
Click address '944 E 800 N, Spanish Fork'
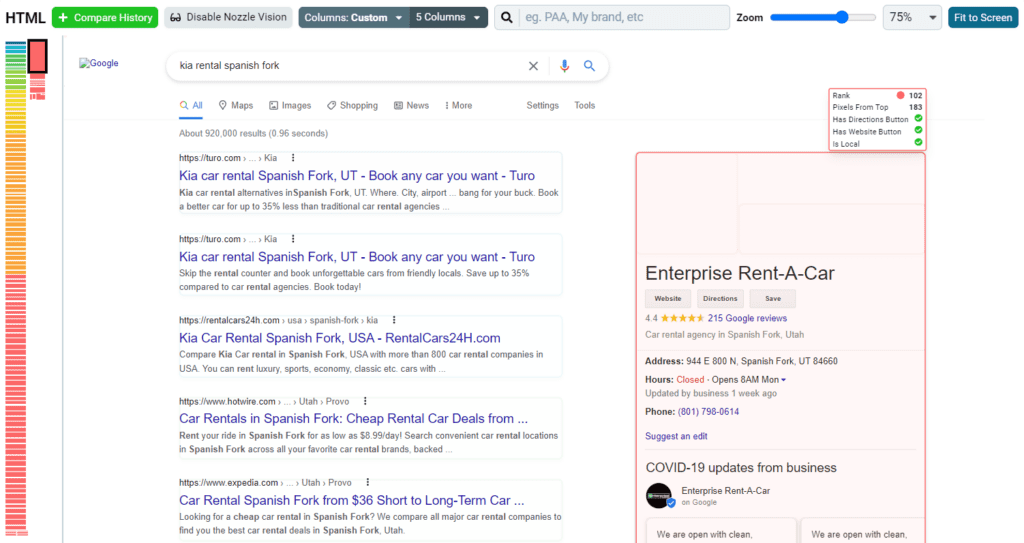click(761, 361)
